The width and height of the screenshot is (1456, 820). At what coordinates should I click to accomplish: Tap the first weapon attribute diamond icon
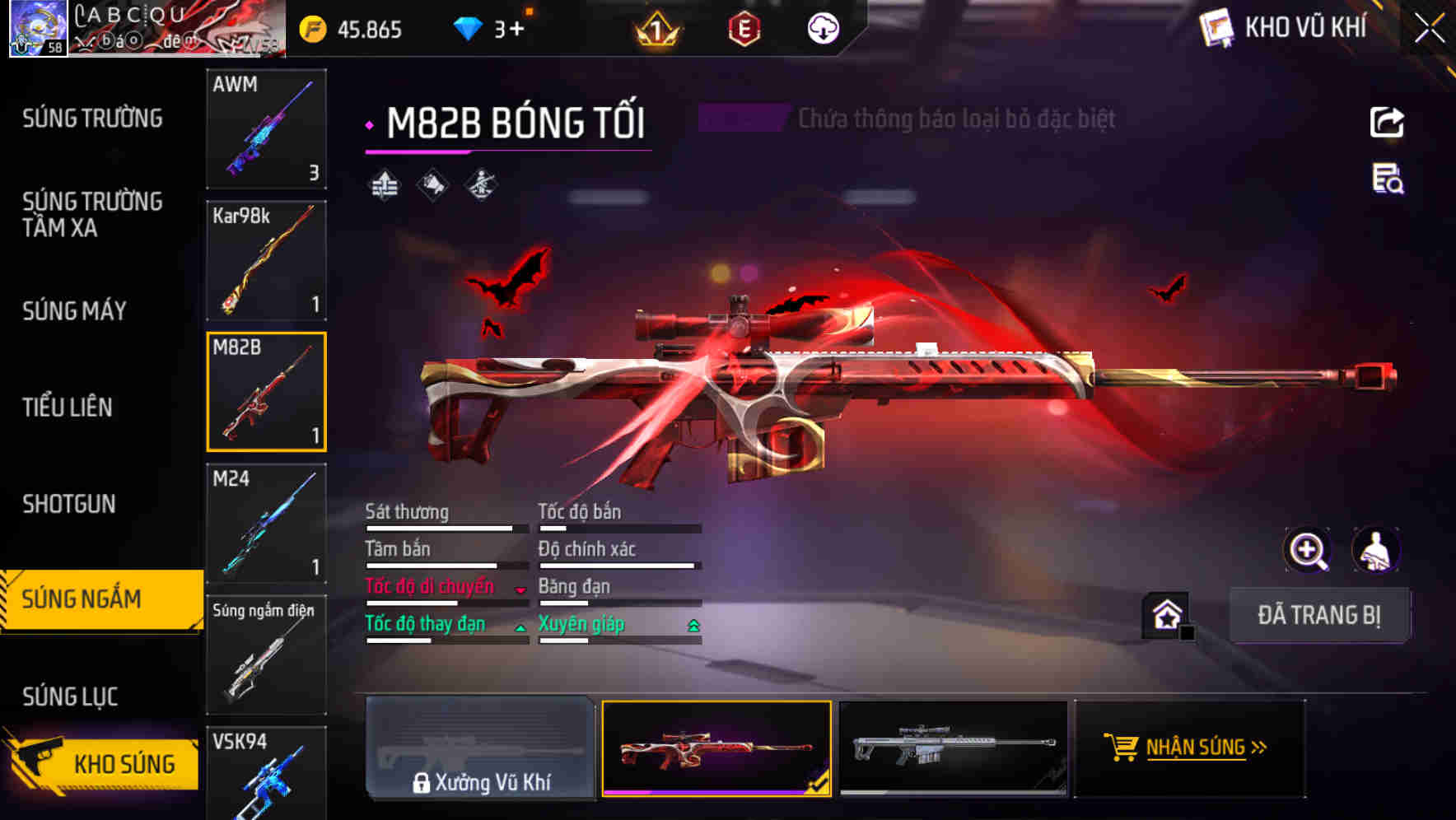pyautogui.click(x=385, y=185)
